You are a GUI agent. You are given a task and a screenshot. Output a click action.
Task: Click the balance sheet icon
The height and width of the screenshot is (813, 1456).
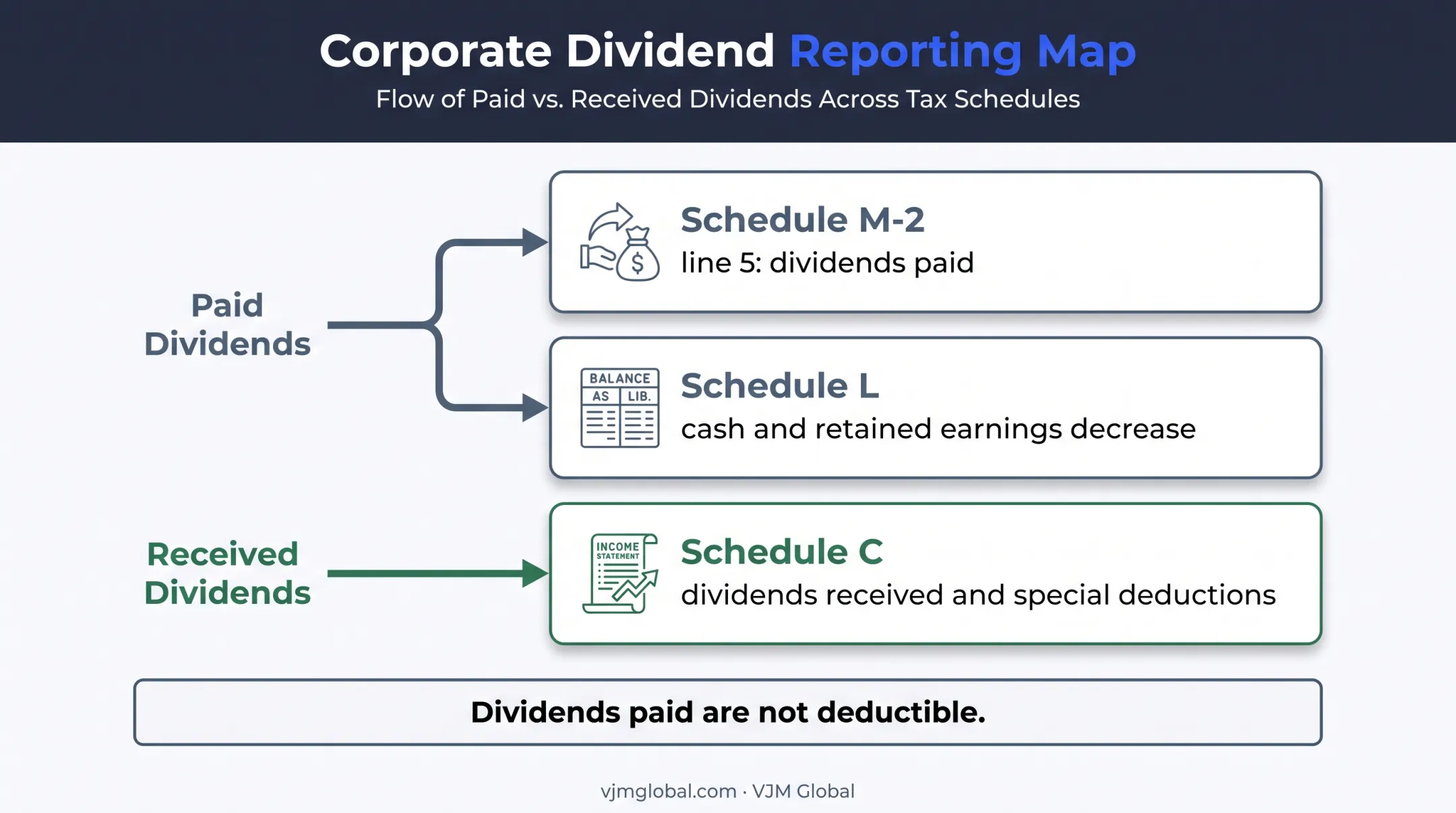tap(620, 408)
